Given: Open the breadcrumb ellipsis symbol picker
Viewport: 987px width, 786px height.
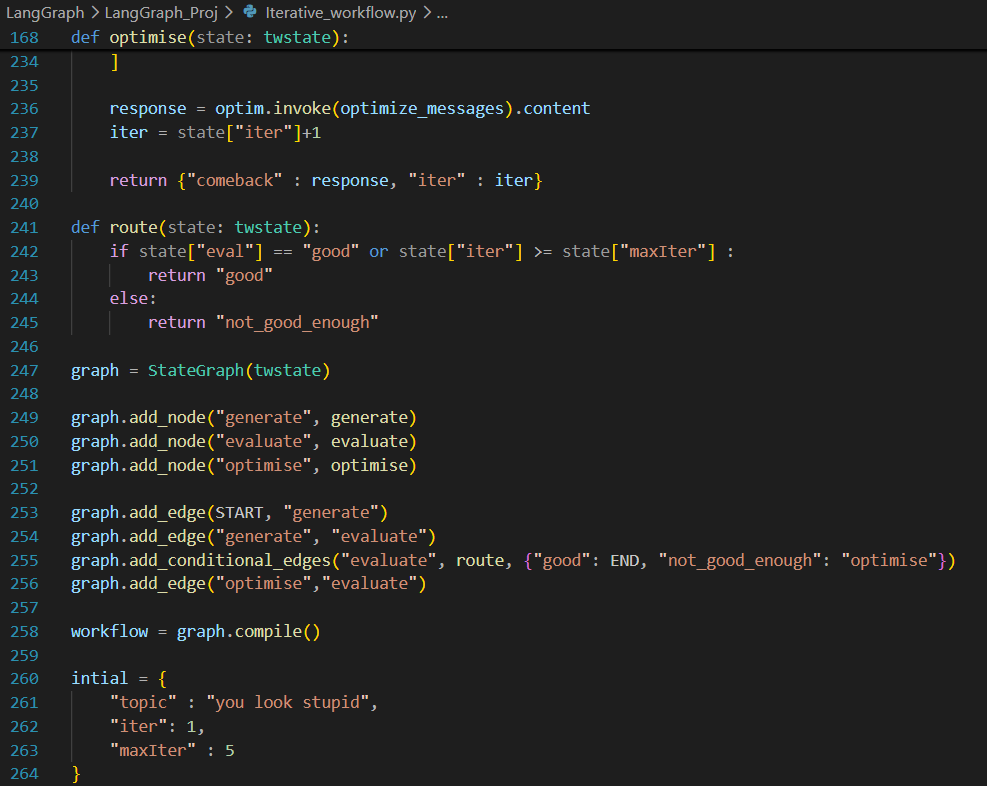Looking at the screenshot, I should [442, 14].
